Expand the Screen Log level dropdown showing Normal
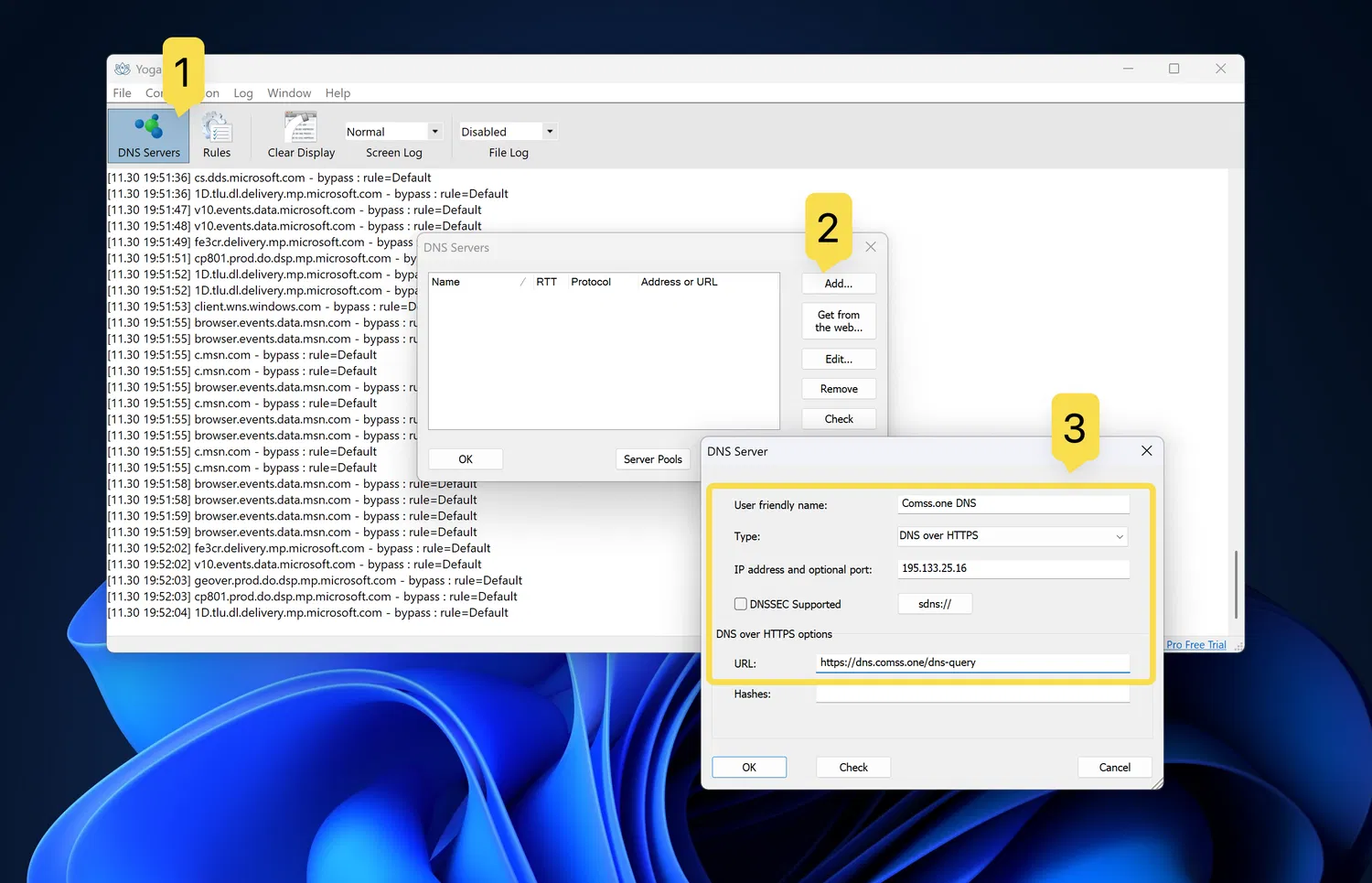Screen dimensions: 1372x883 (x=435, y=132)
